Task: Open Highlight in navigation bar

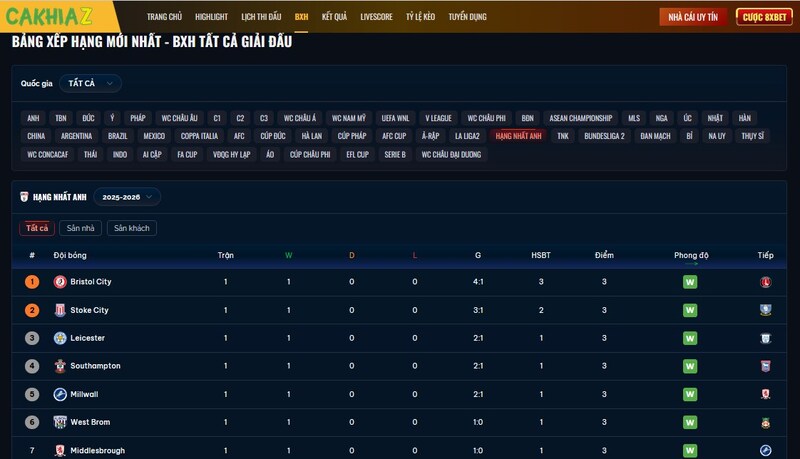Action: tap(211, 17)
